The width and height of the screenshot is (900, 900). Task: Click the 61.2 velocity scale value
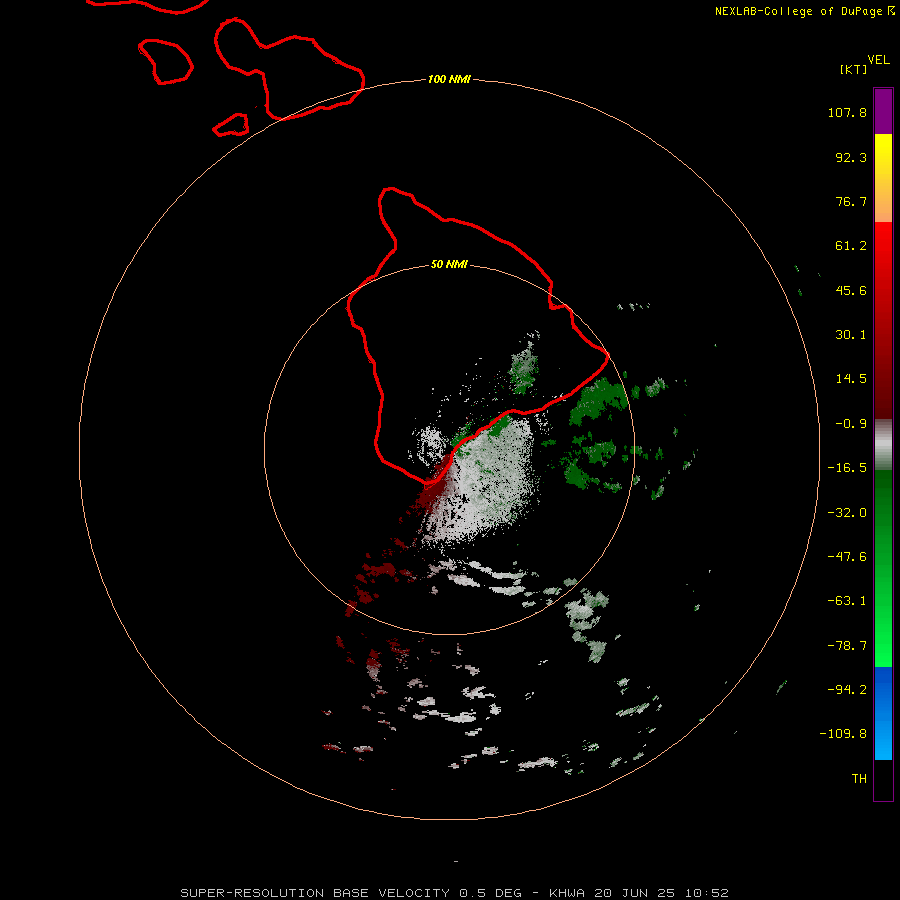tap(851, 246)
